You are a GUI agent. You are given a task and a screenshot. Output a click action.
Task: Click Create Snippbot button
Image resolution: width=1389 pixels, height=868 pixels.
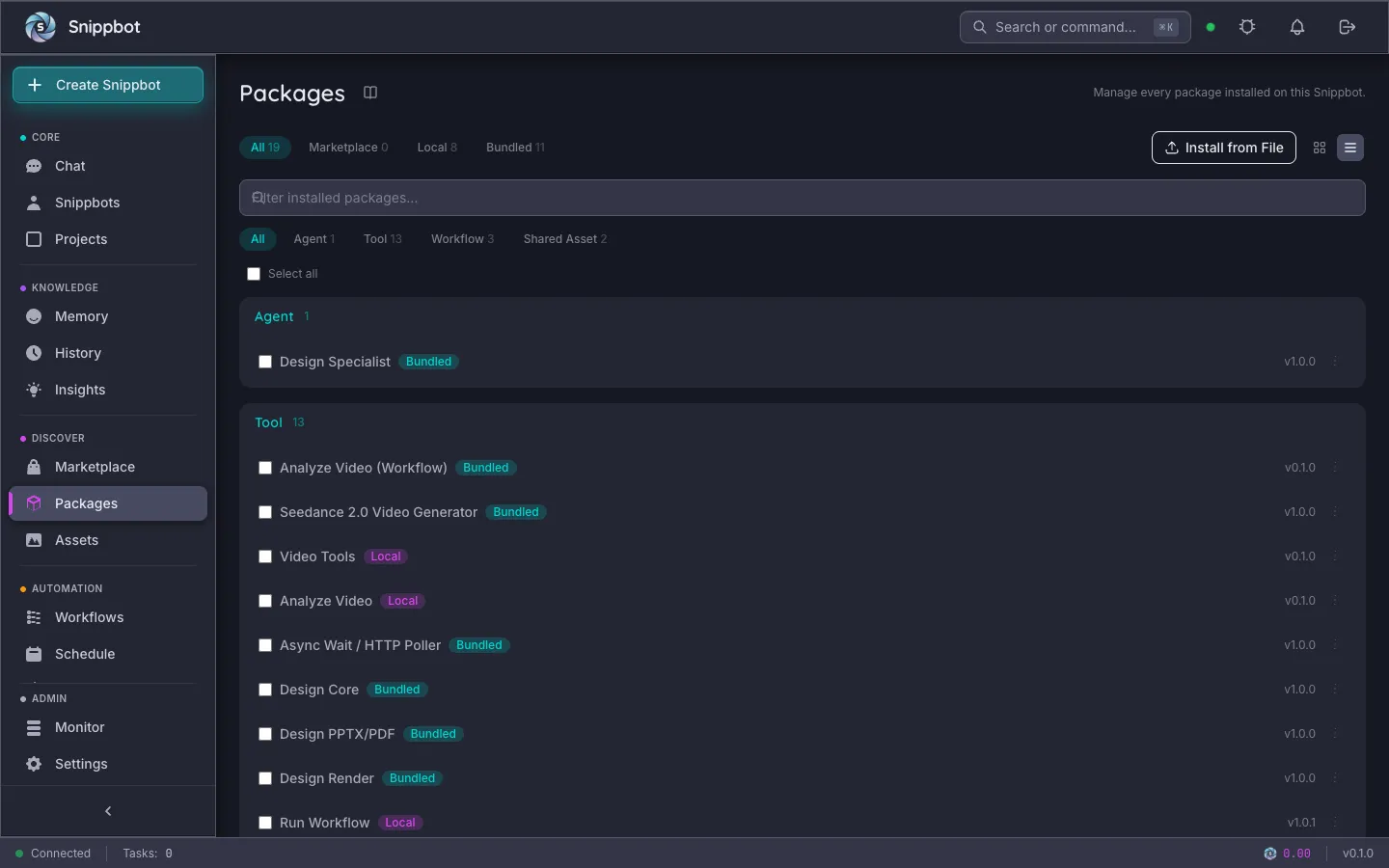pos(108,85)
